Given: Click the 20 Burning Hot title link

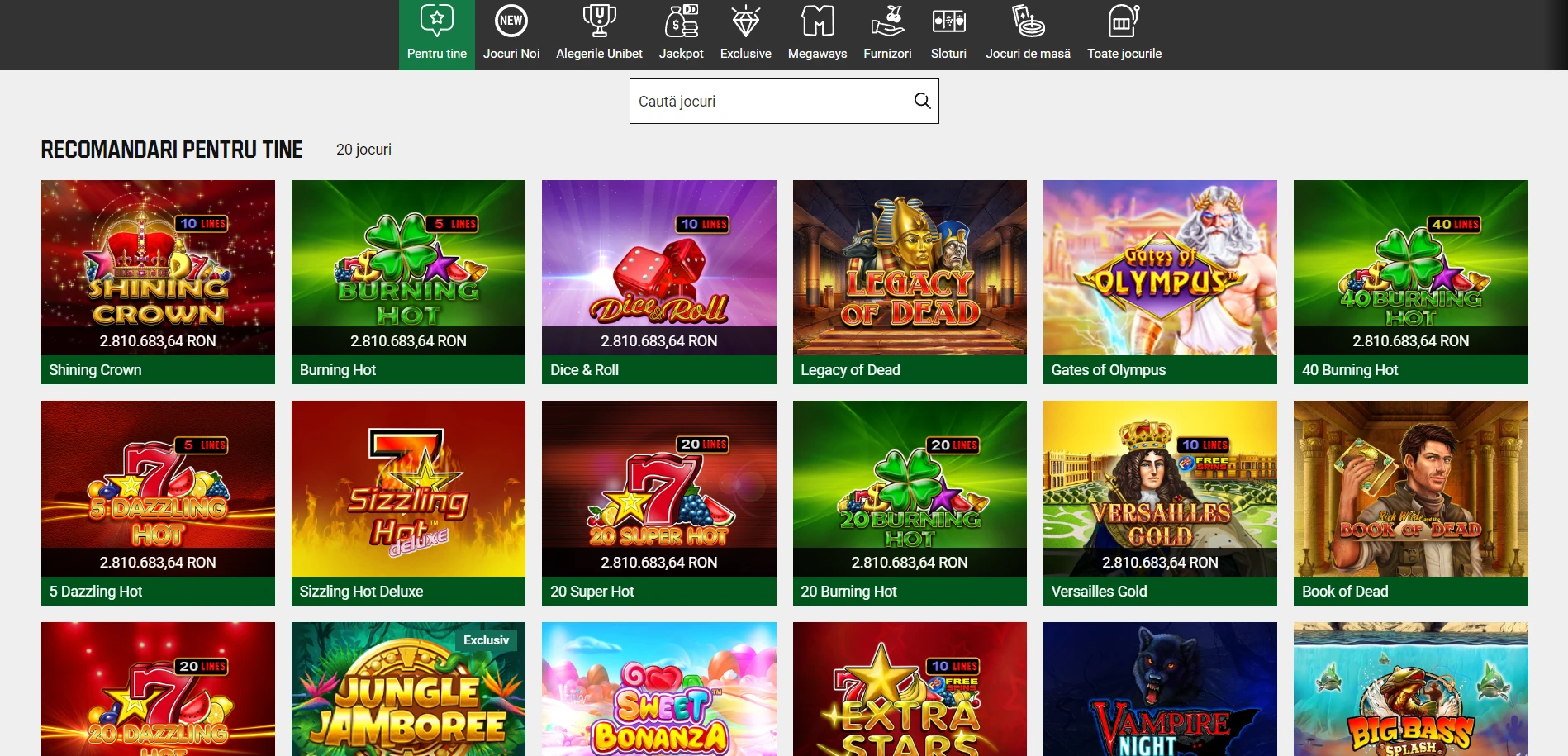Looking at the screenshot, I should pyautogui.click(x=848, y=592).
